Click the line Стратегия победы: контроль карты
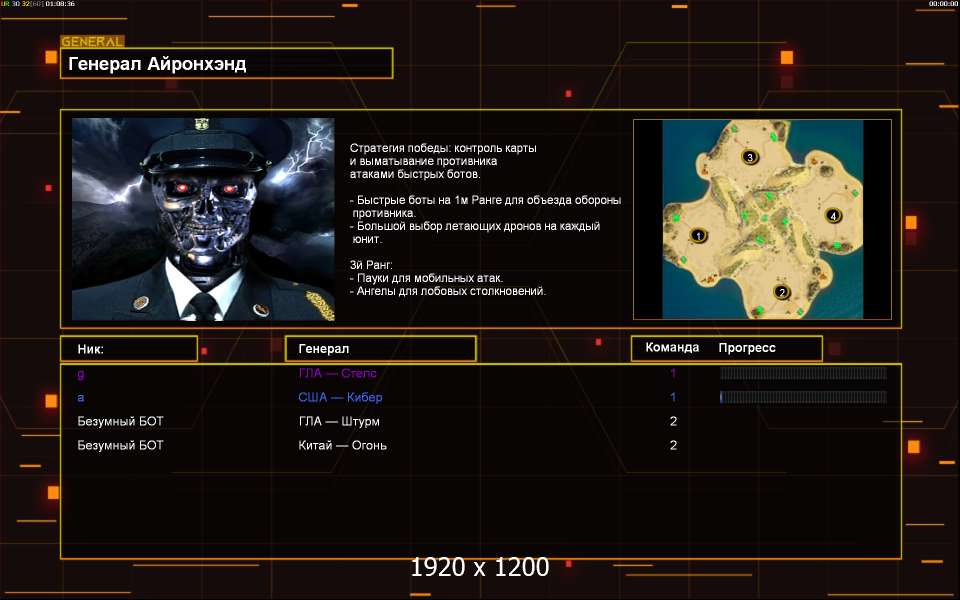 pyautogui.click(x=443, y=148)
